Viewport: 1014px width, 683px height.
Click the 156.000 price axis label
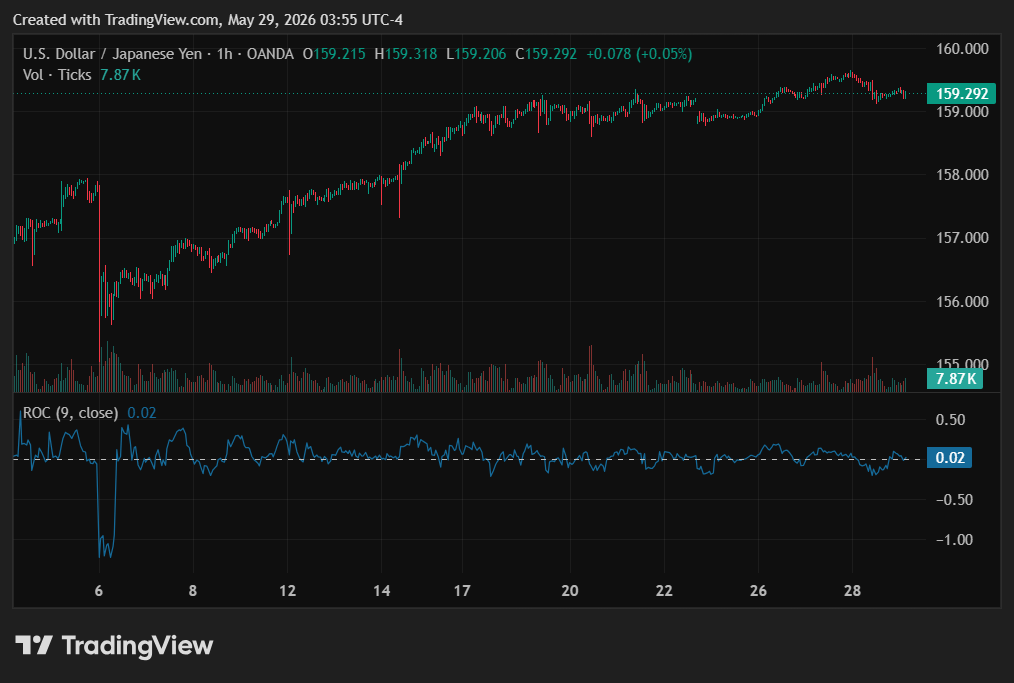click(x=962, y=301)
